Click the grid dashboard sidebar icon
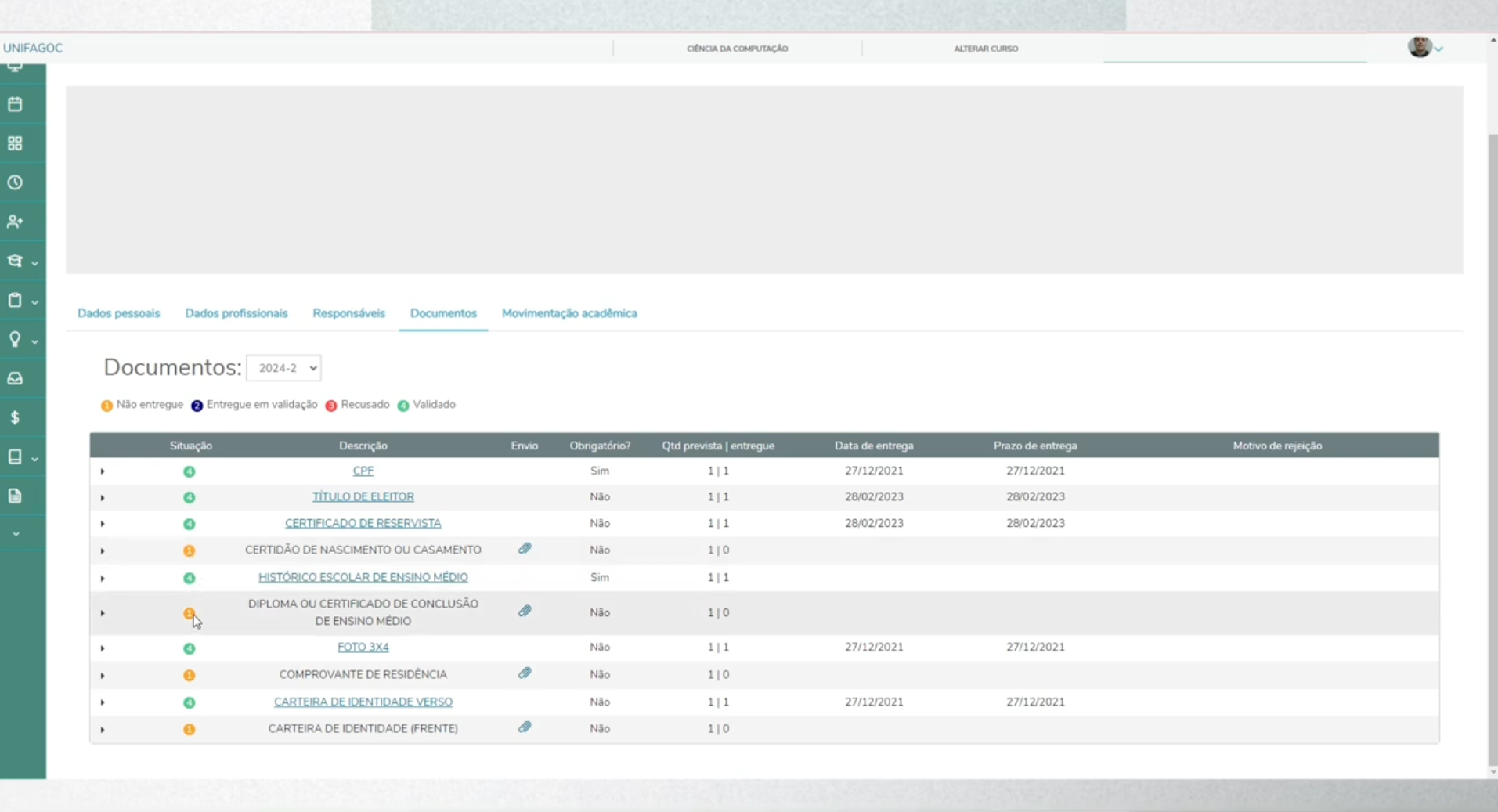1498x812 pixels. [15, 143]
